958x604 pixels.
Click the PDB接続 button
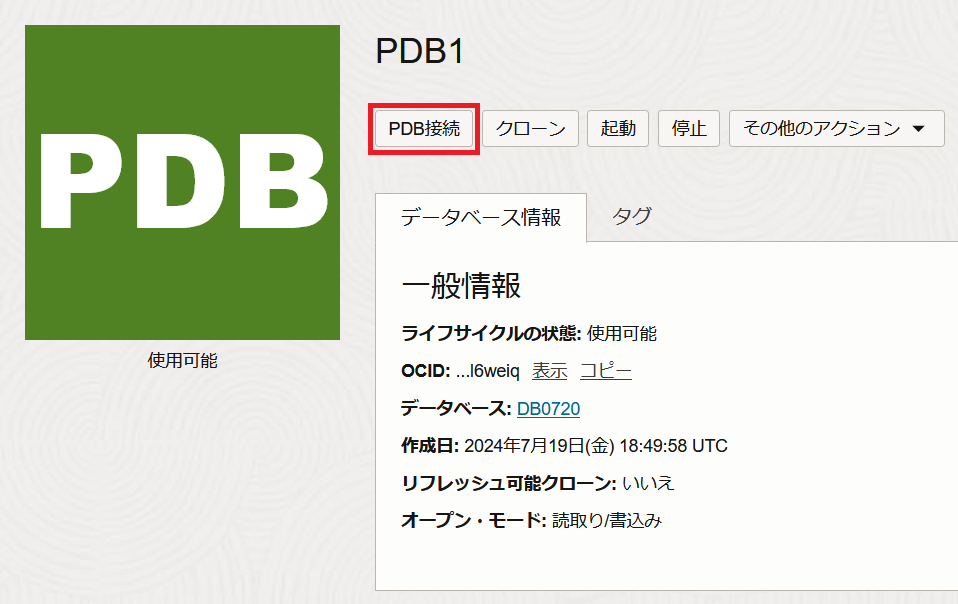click(424, 129)
